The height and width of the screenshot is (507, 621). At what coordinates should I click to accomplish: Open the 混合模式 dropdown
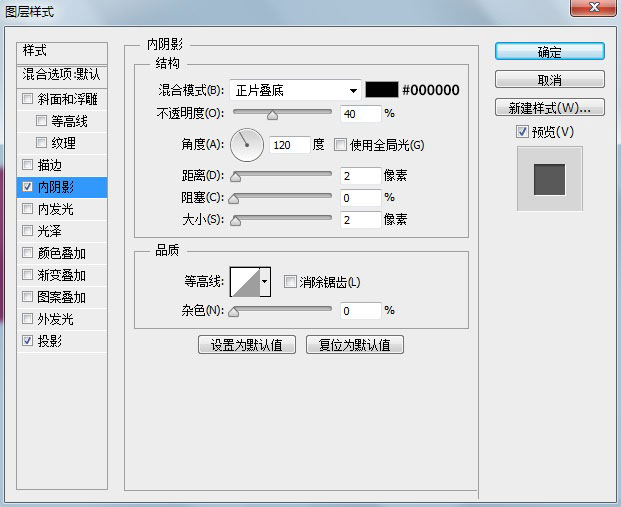[x=294, y=90]
